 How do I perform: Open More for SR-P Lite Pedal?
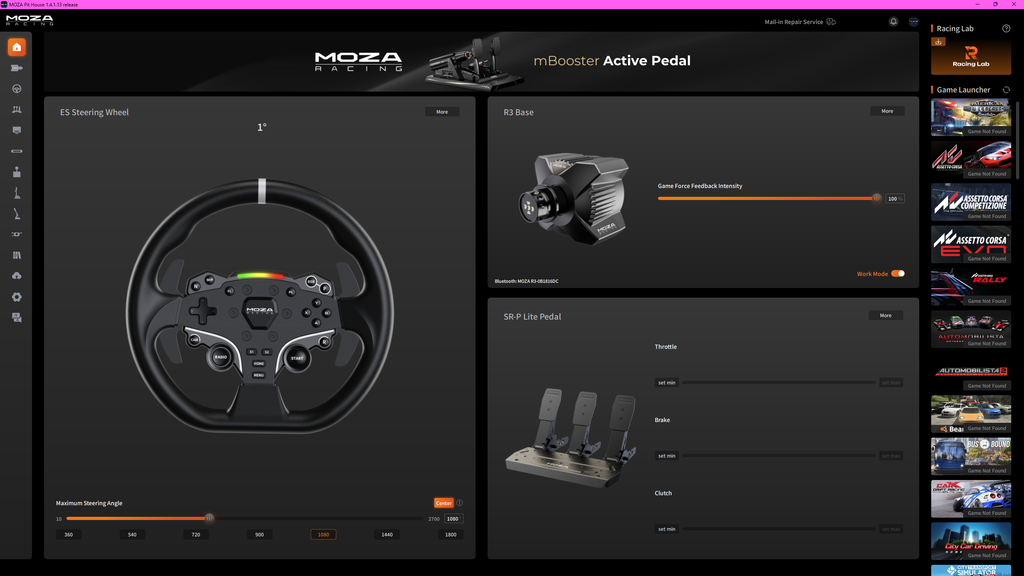pyautogui.click(x=886, y=315)
